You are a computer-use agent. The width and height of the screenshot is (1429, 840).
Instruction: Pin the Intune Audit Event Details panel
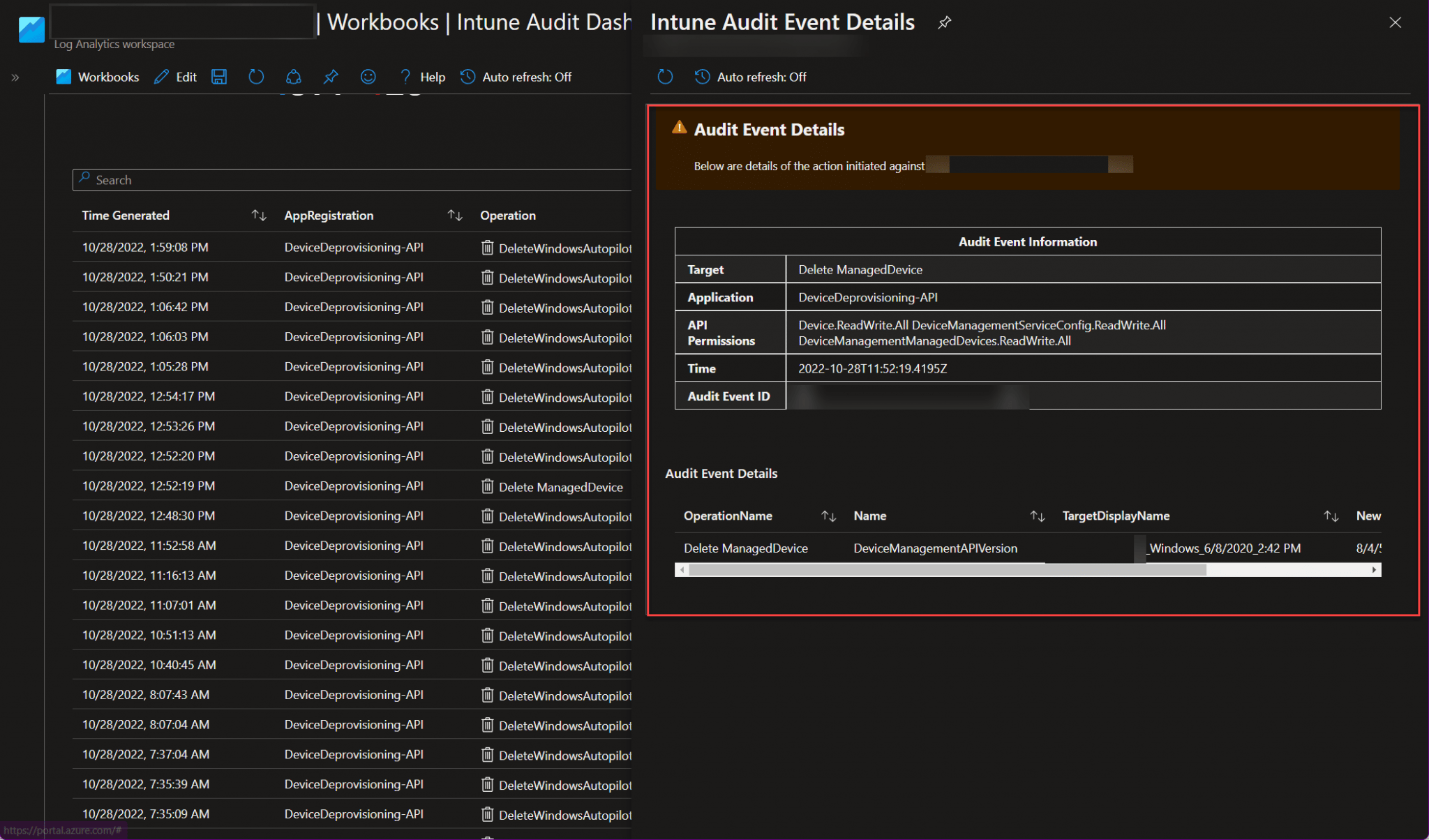pos(944,22)
